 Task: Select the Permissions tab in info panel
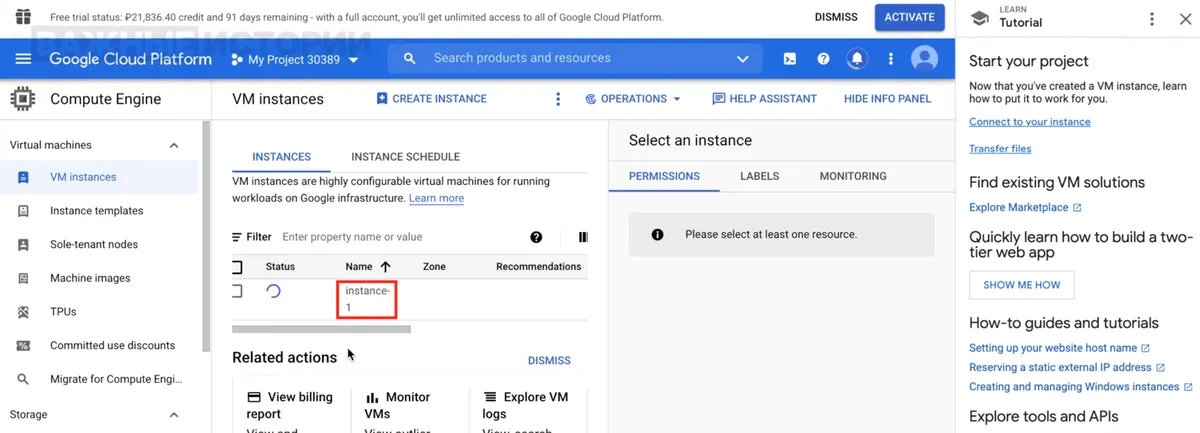tap(664, 176)
